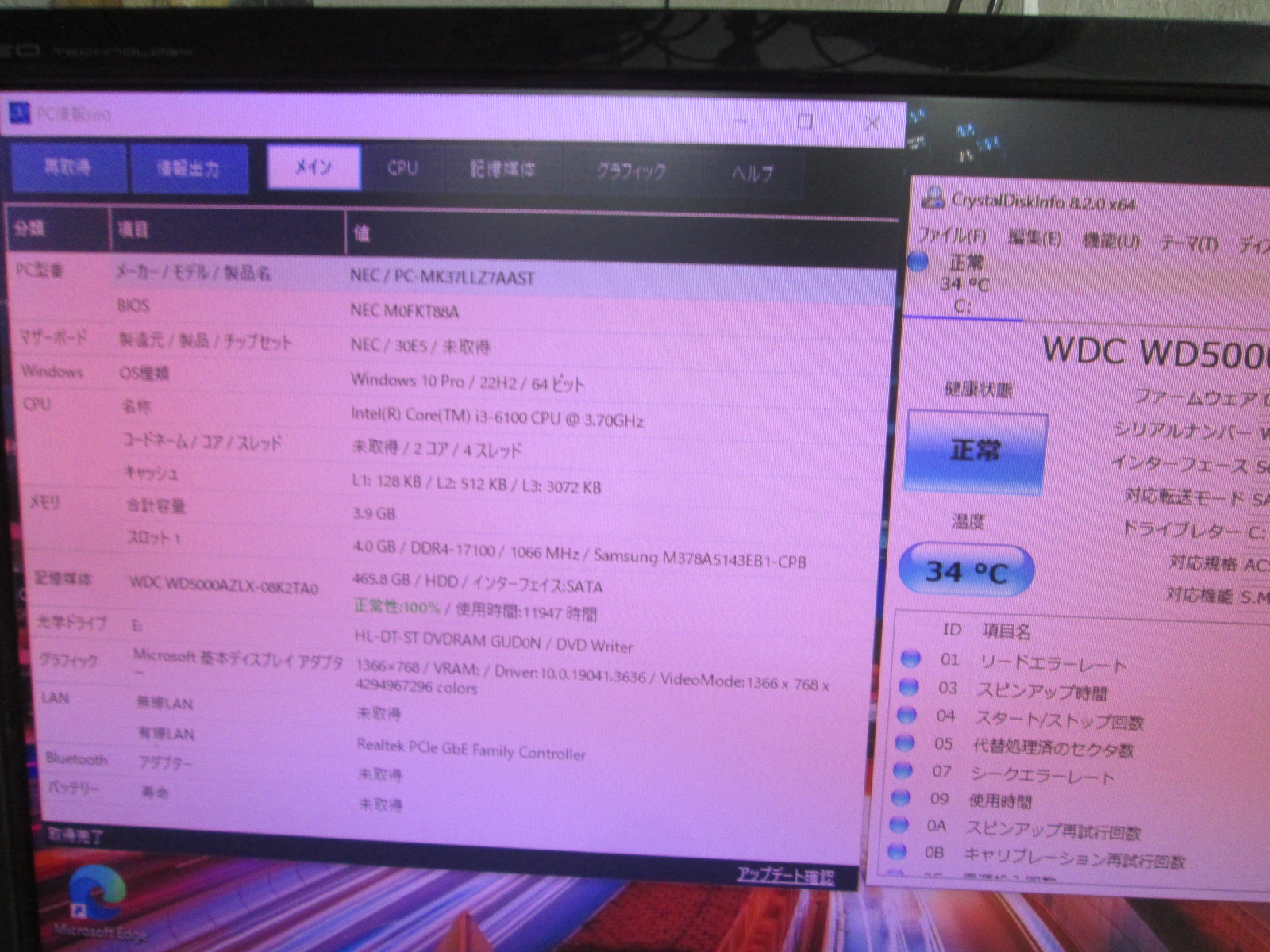Select Realtek PCIe GbE Family Controller value

(471, 749)
